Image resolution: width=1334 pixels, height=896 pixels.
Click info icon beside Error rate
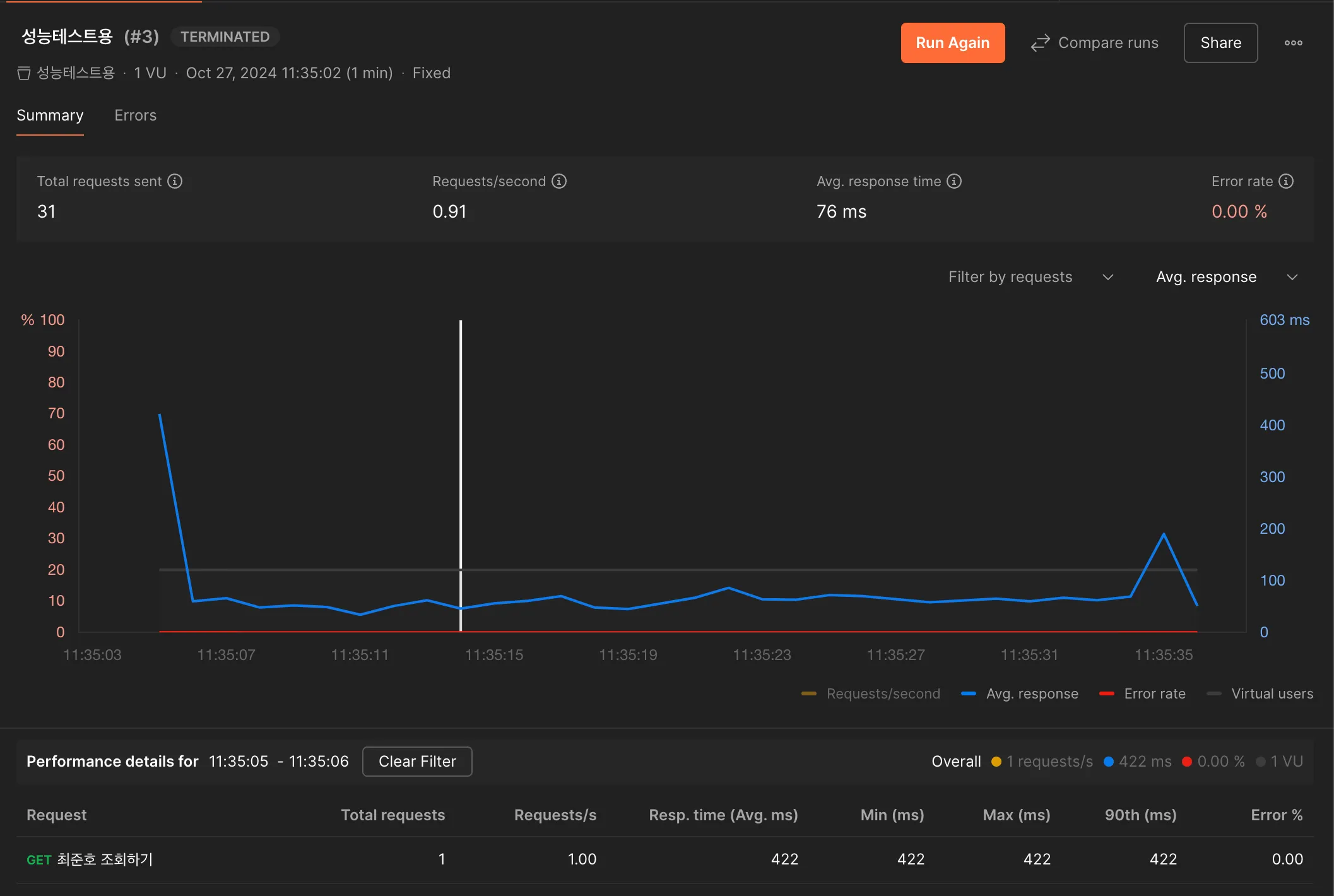(x=1286, y=181)
